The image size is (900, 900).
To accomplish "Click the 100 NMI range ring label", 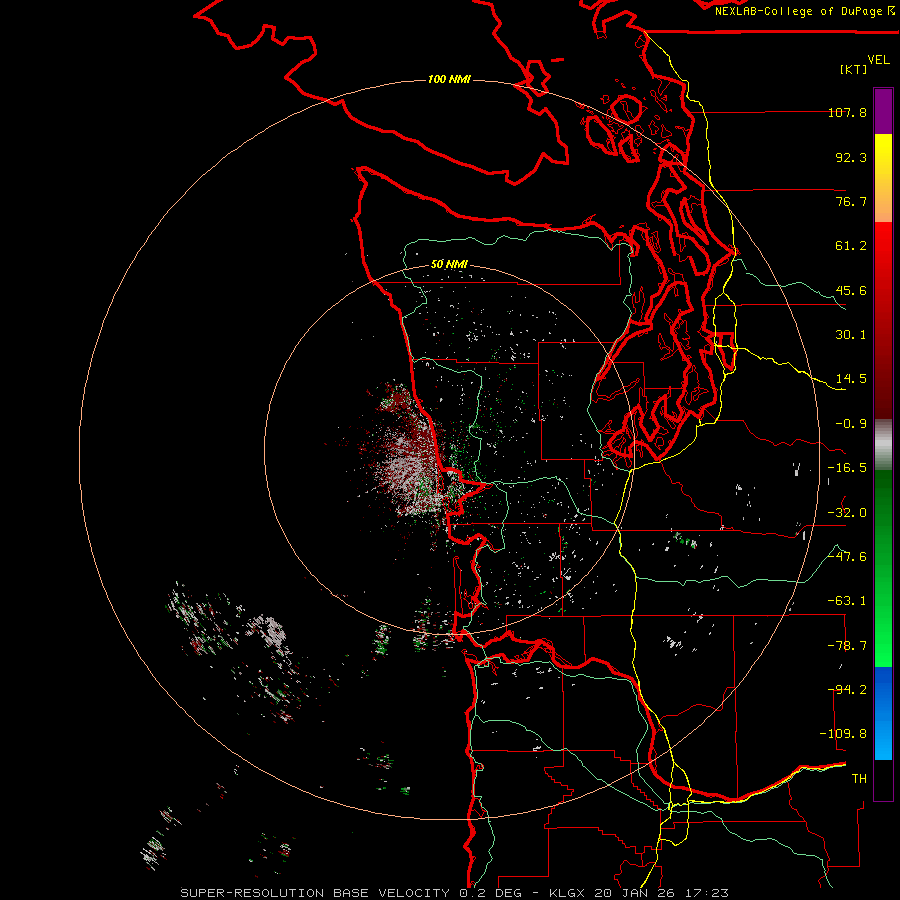I will pyautogui.click(x=449, y=79).
